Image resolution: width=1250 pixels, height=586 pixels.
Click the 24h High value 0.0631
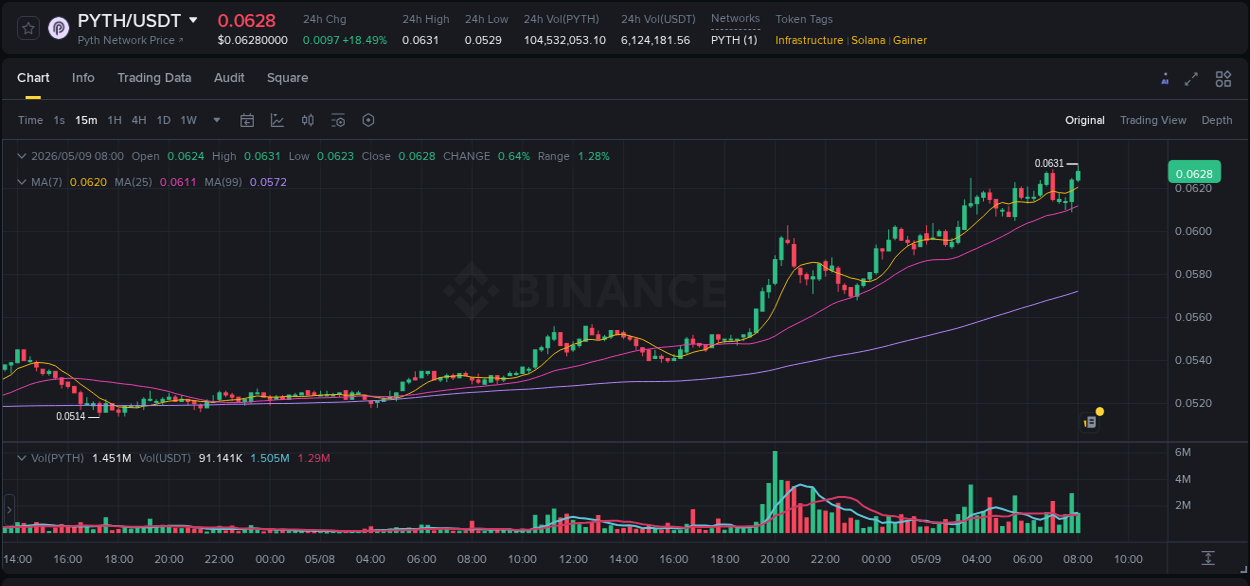tap(420, 40)
